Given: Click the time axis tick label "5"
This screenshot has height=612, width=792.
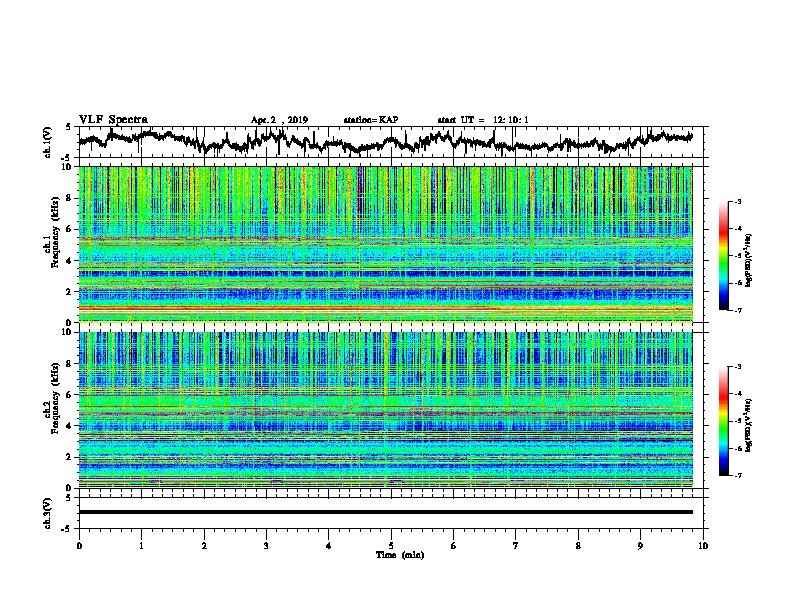Looking at the screenshot, I should point(391,545).
